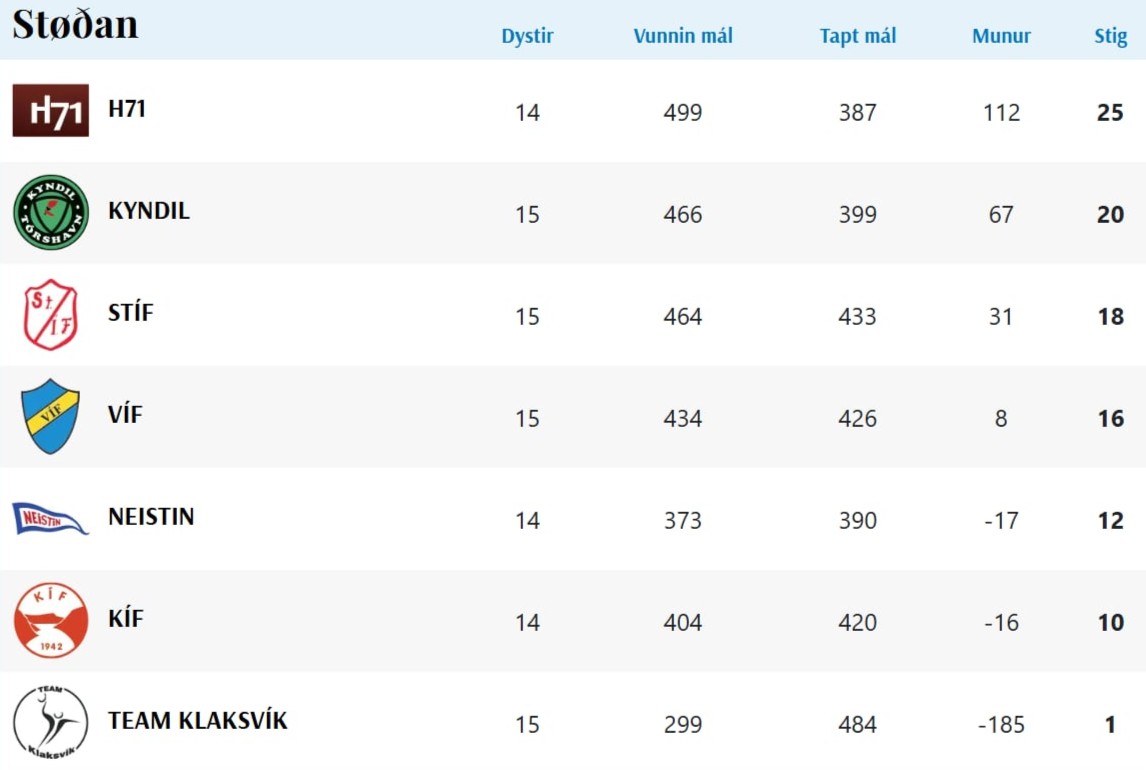Click the Team Klaksvík circular logo
Image resolution: width=1146 pixels, height=770 pixels.
click(50, 722)
